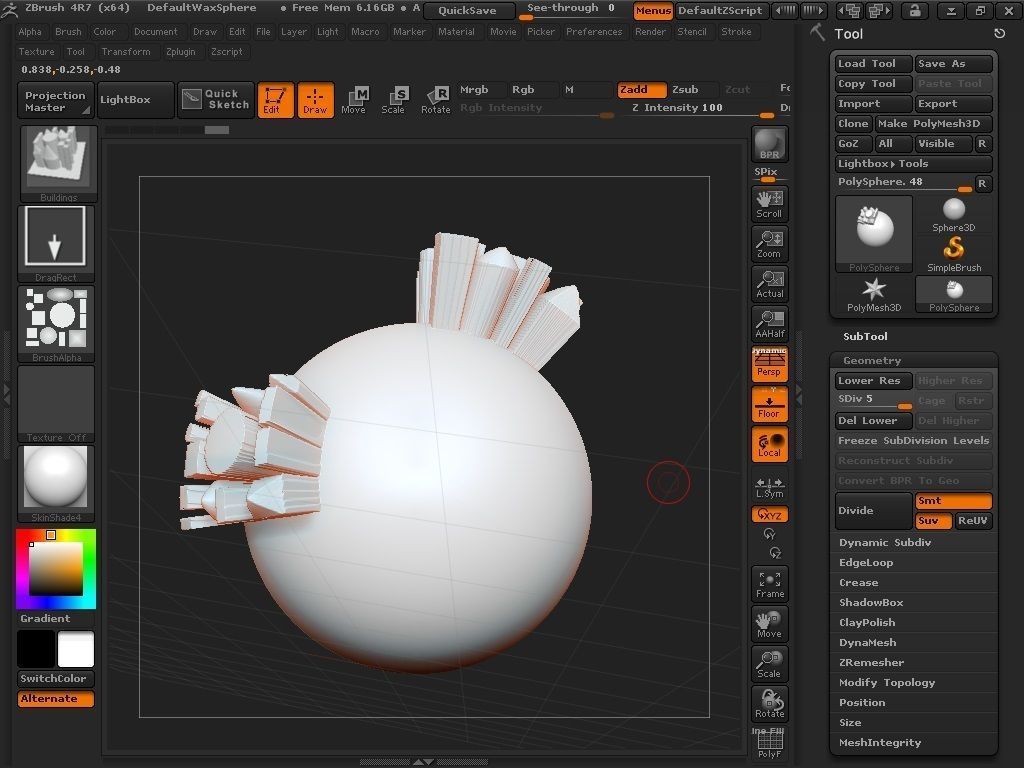Image resolution: width=1024 pixels, height=768 pixels.
Task: Toggle Zsub mode
Action: point(693,89)
